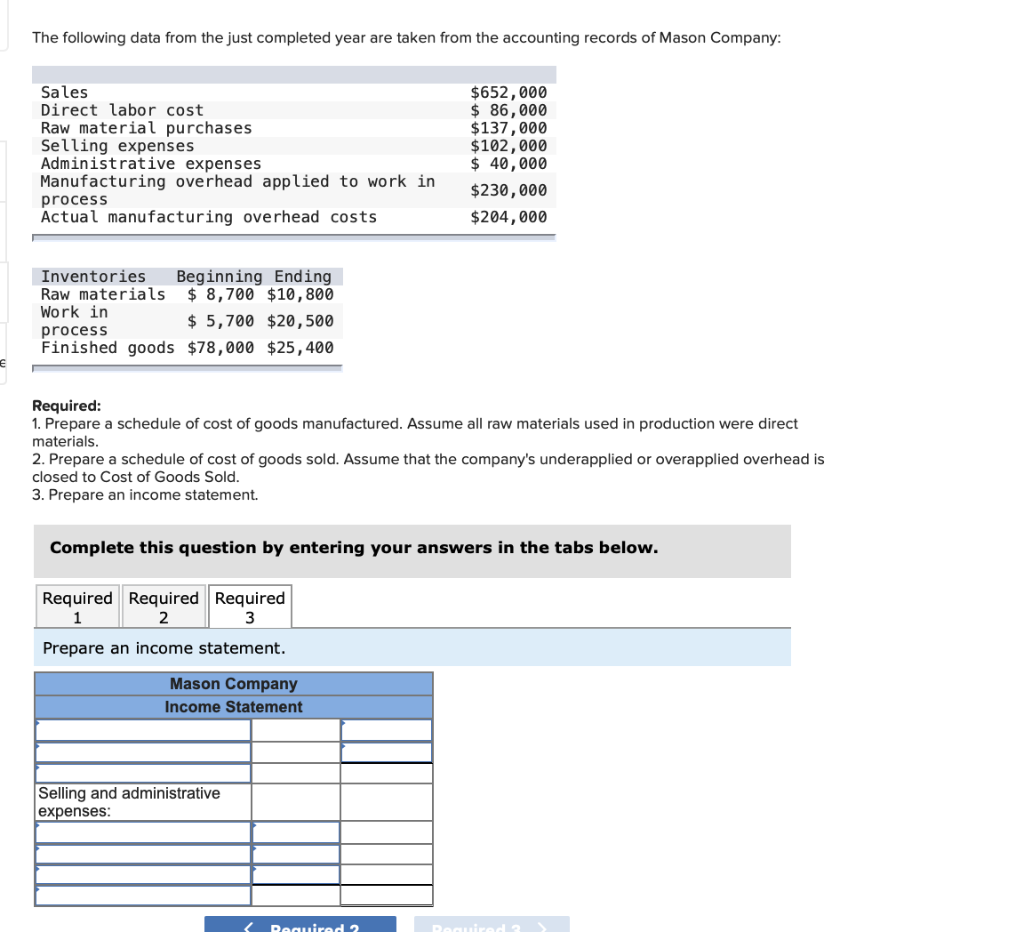Select the Required 3 tab
This screenshot has width=1024, height=932.
[250, 607]
